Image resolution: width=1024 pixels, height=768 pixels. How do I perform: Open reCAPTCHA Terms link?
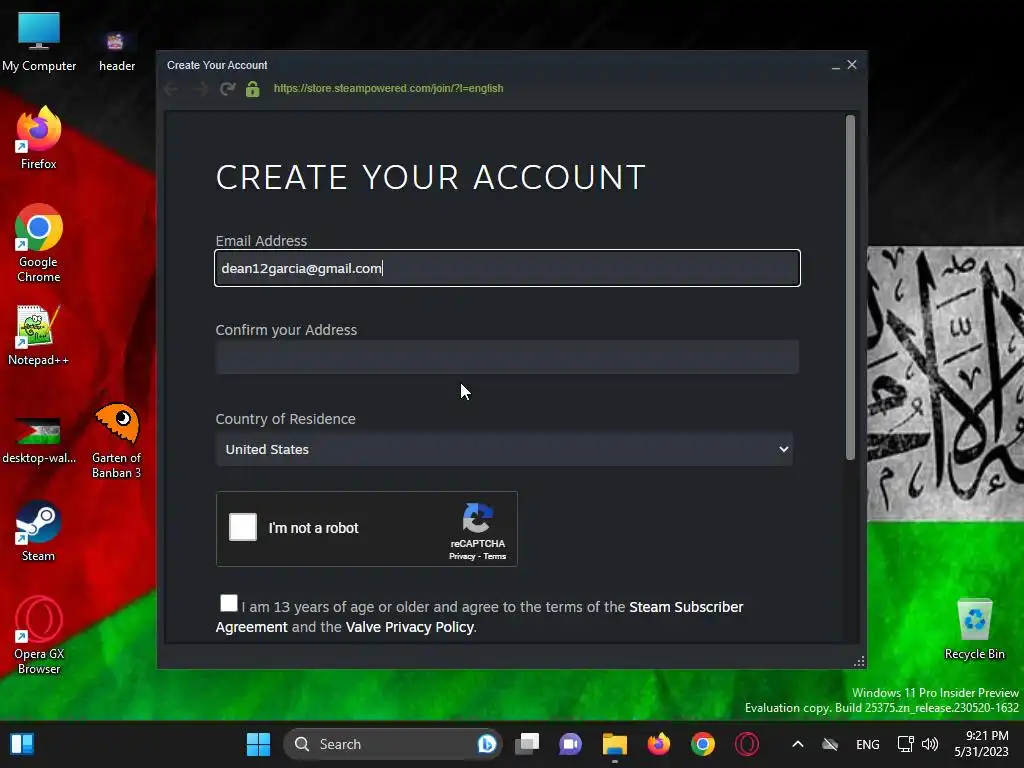coord(494,556)
